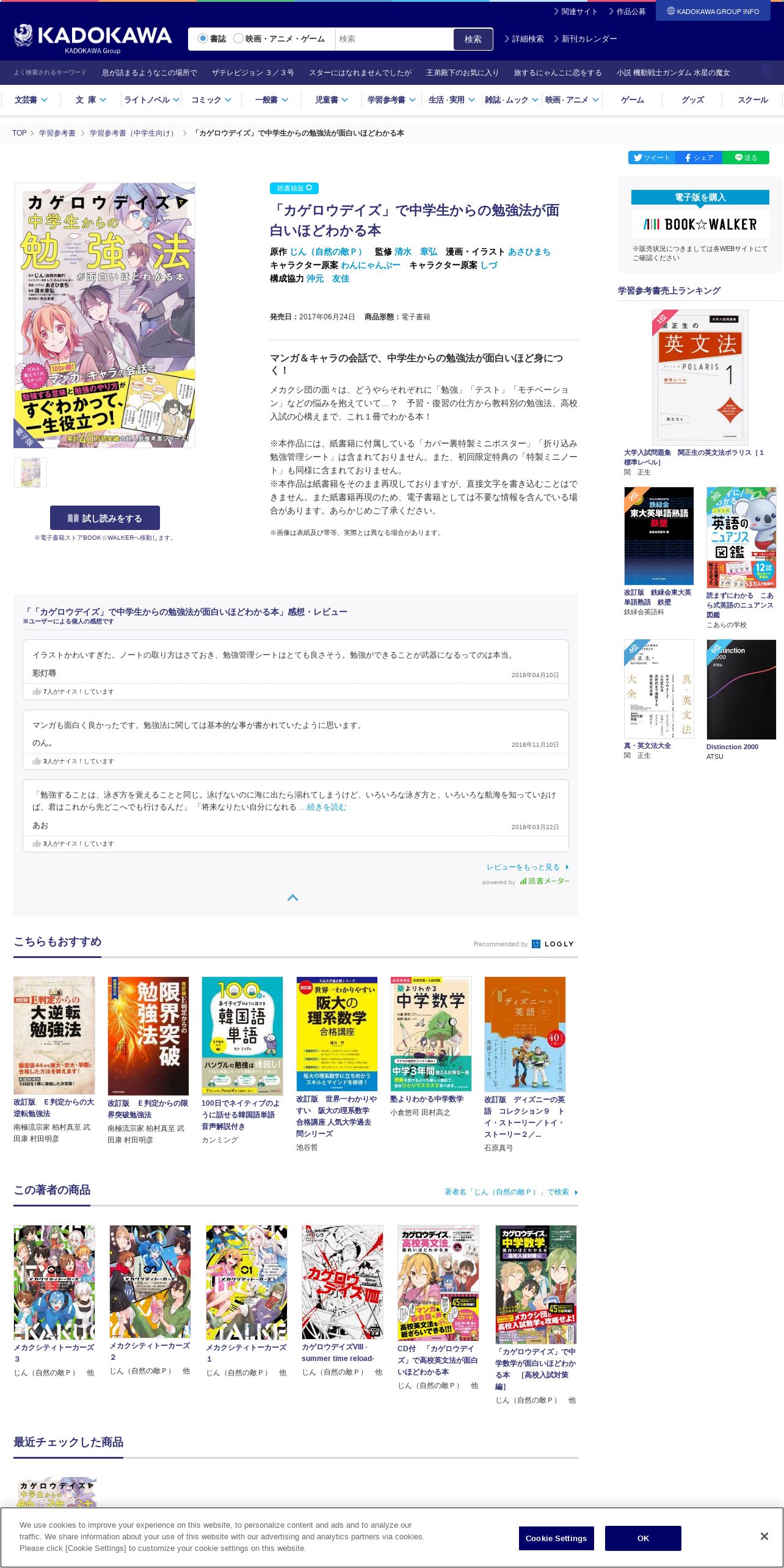Open the BOOK☆WALKER purchase banner

pos(700,224)
